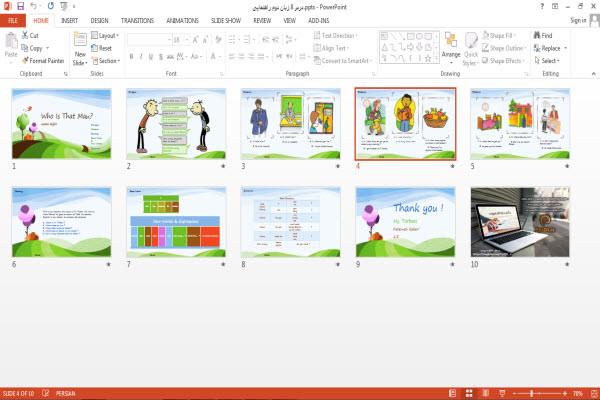600x400 pixels.
Task: Open the Shape Effects dropdown
Action: (503, 60)
